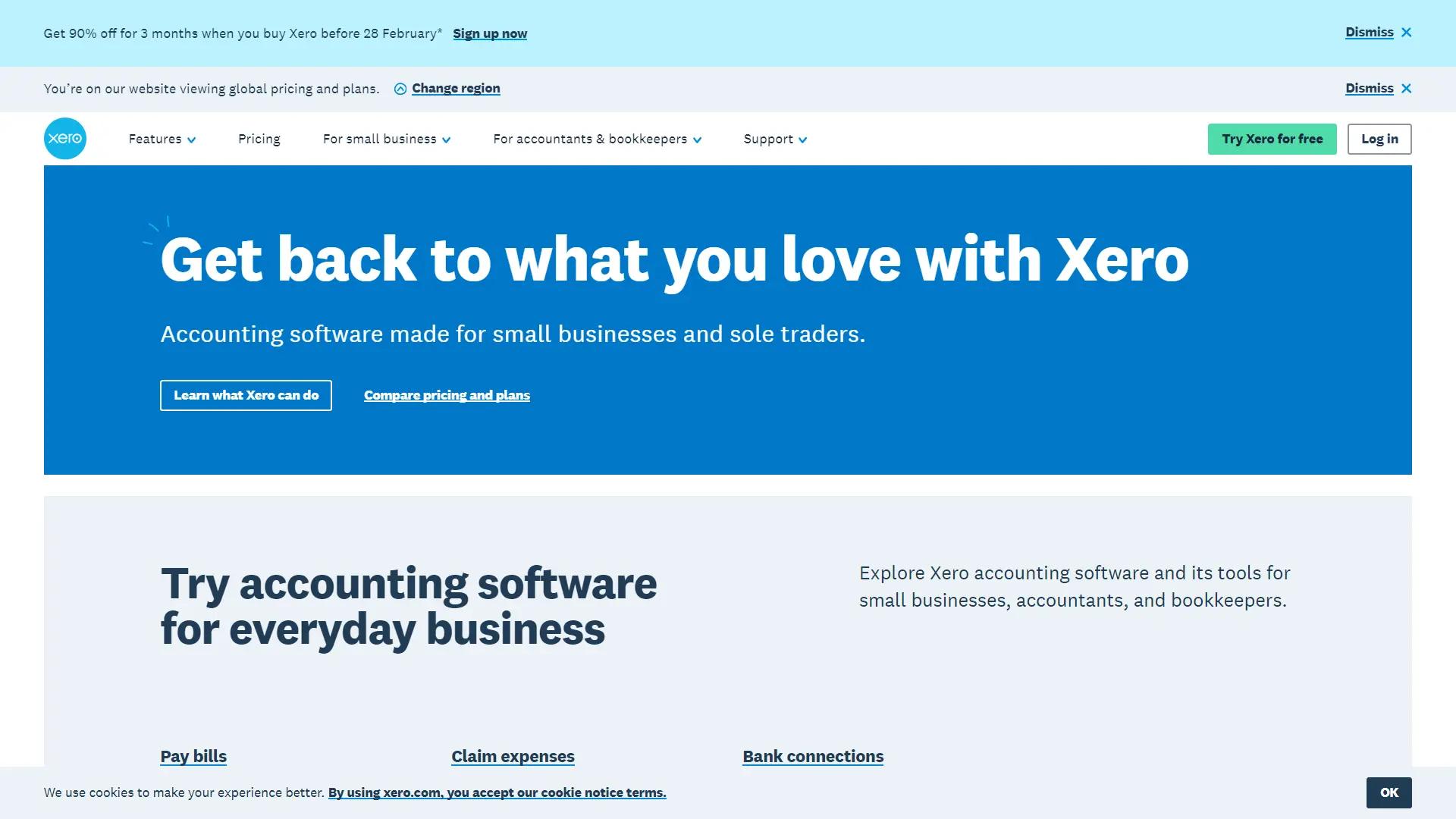Expand the Features dropdown
The image size is (1456, 819).
click(162, 139)
